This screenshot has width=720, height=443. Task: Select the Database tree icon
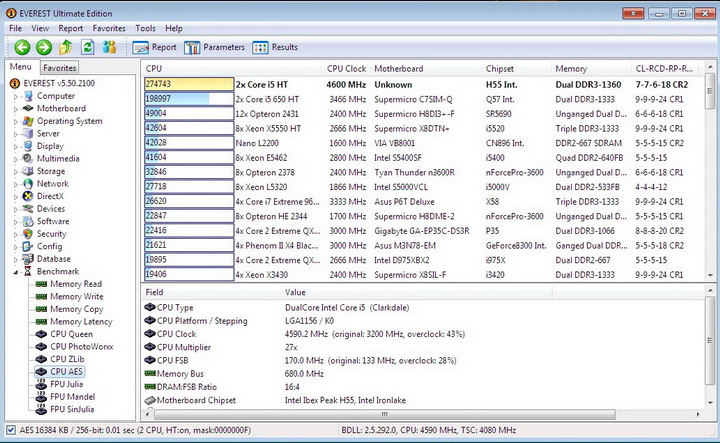click(28, 258)
